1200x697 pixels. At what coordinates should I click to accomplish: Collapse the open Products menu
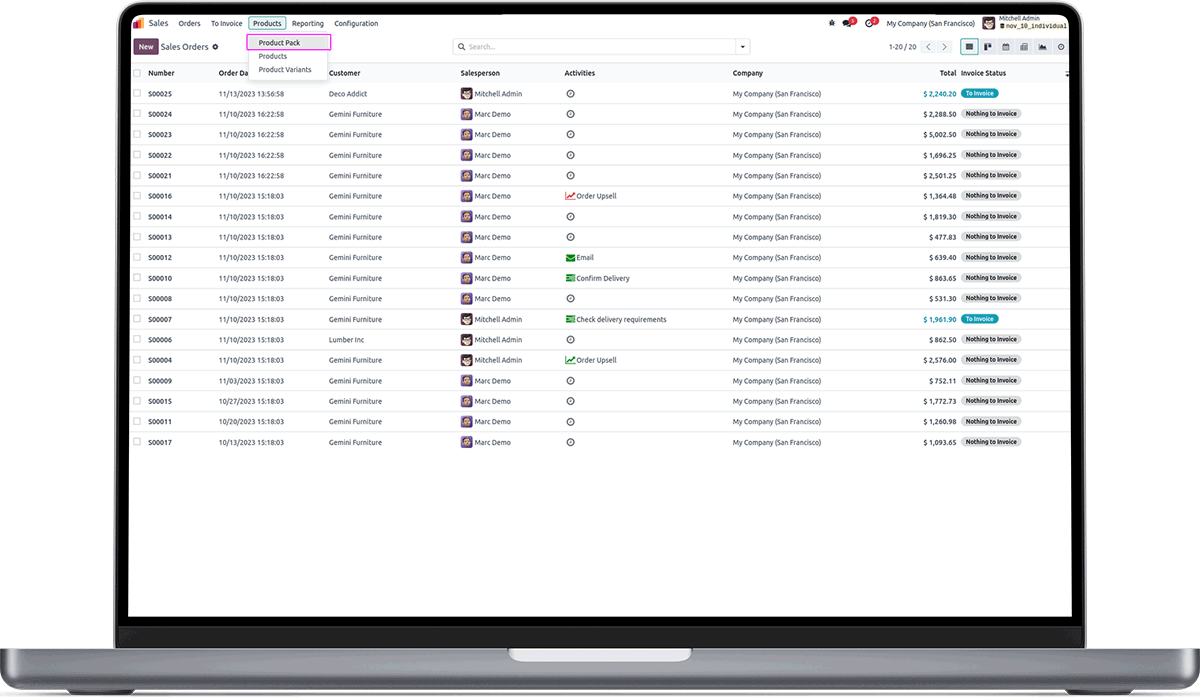pyautogui.click(x=267, y=23)
